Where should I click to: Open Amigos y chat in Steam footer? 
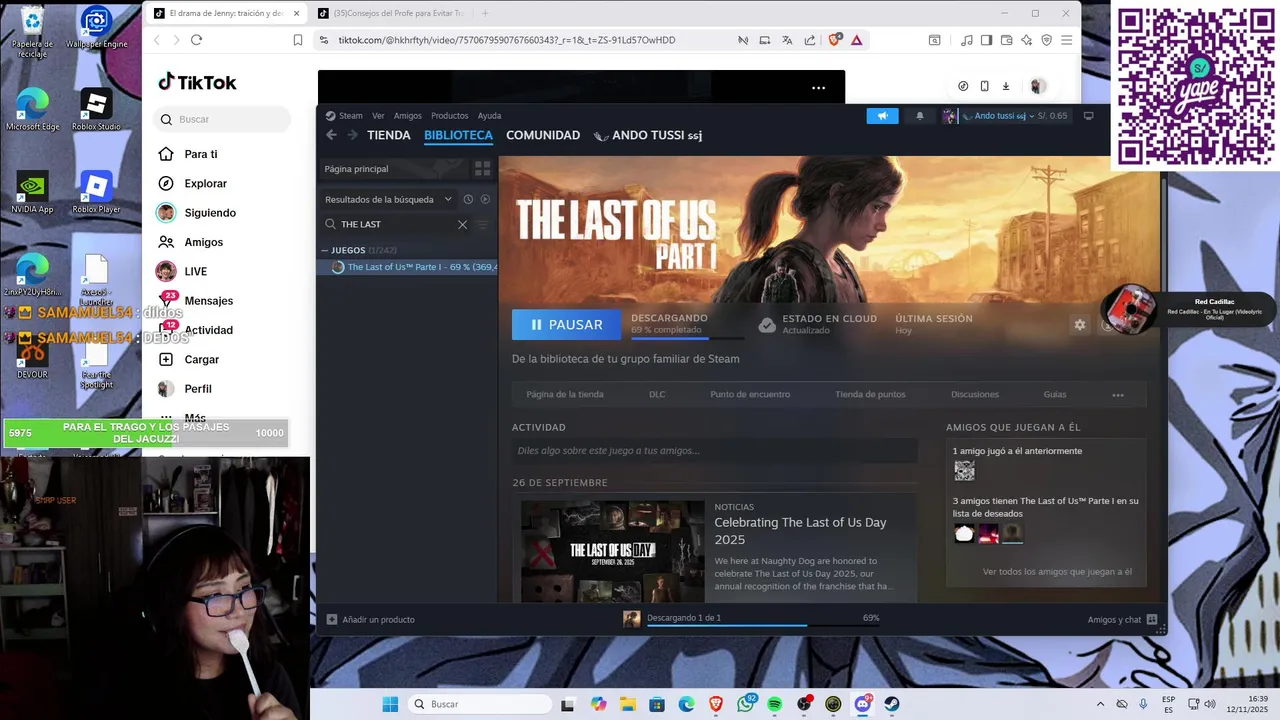pyautogui.click(x=1122, y=619)
